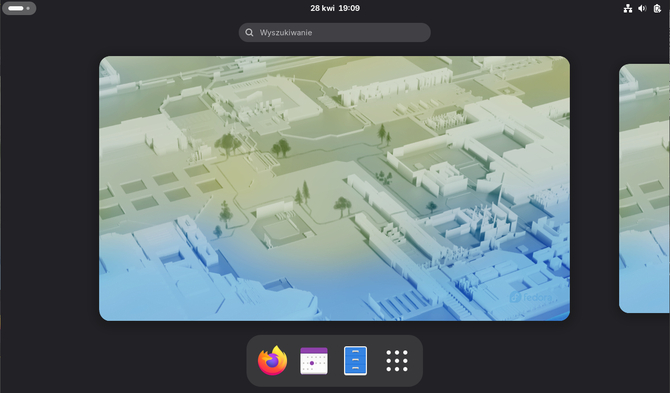Switch to the second workspace on right
This screenshot has width=670, height=393.
pyautogui.click(x=644, y=188)
